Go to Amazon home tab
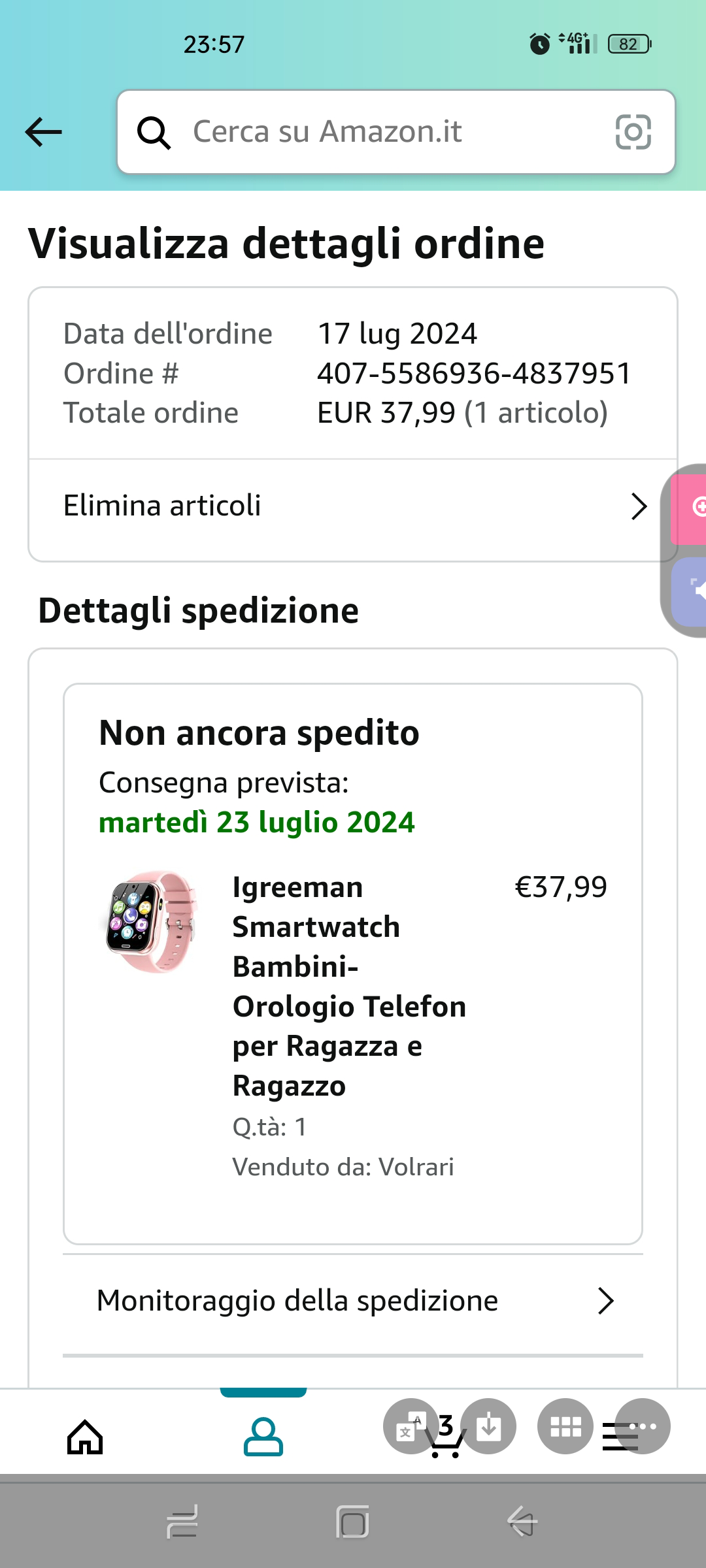Viewport: 706px width, 1568px height. (85, 1437)
